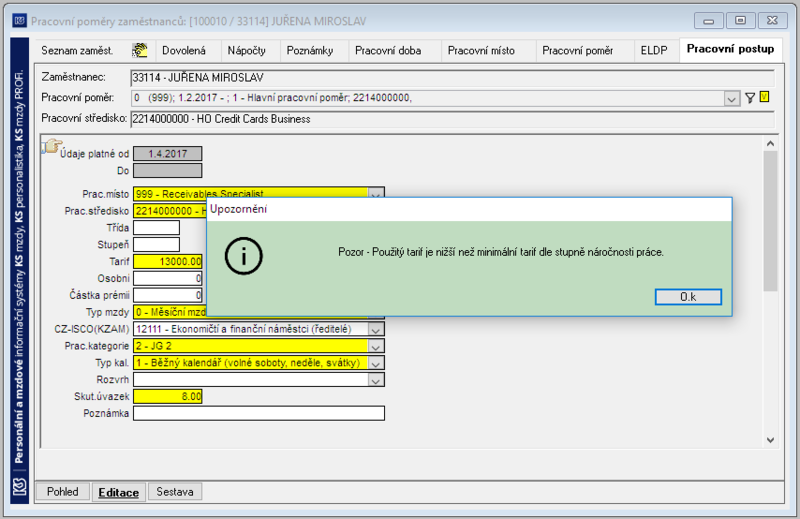Image resolution: width=800 pixels, height=519 pixels.
Task: Click the Skut.úvazek field showing 8.00
Action: point(168,396)
